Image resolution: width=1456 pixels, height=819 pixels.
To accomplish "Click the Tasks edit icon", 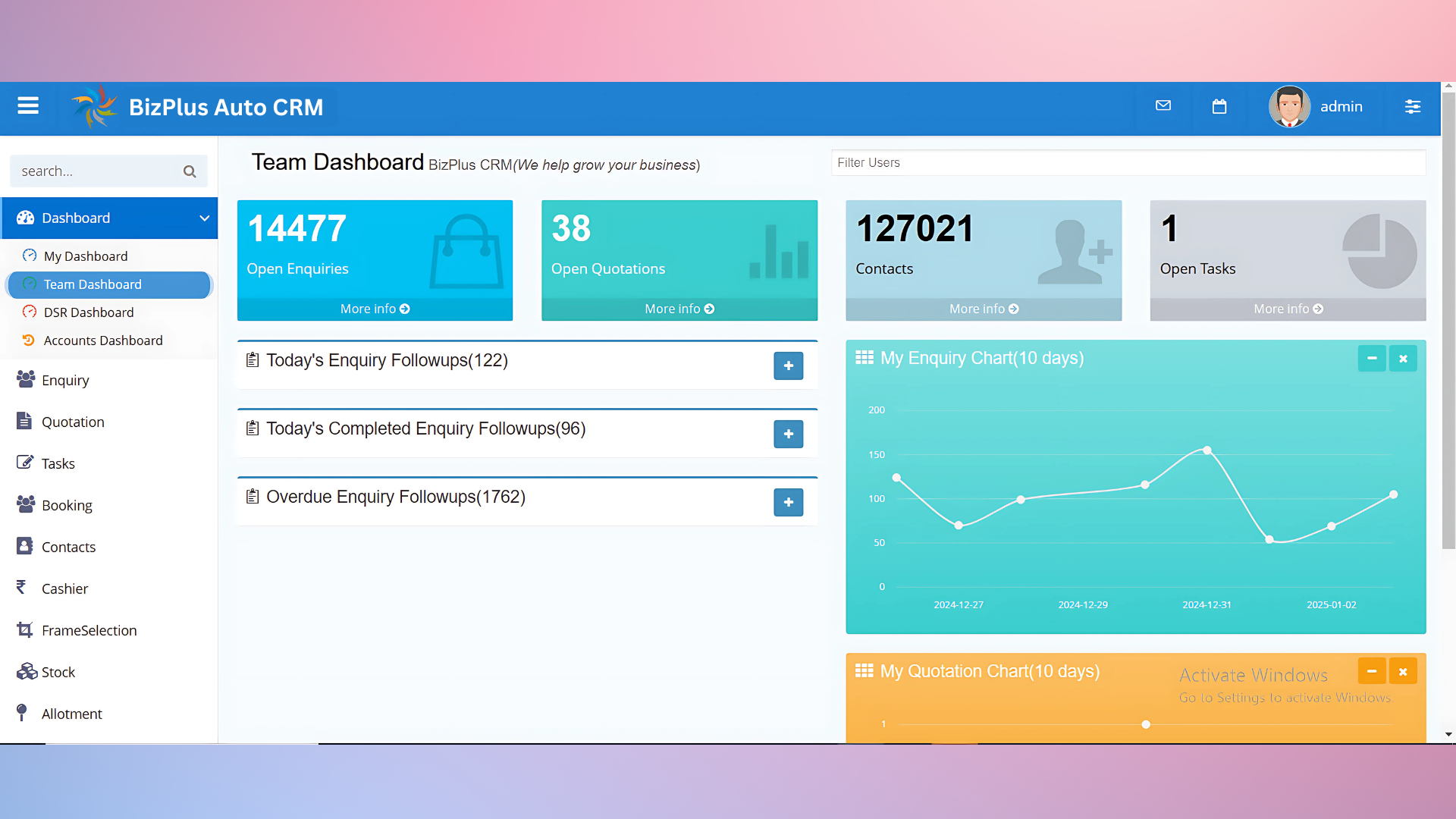I will (x=25, y=462).
